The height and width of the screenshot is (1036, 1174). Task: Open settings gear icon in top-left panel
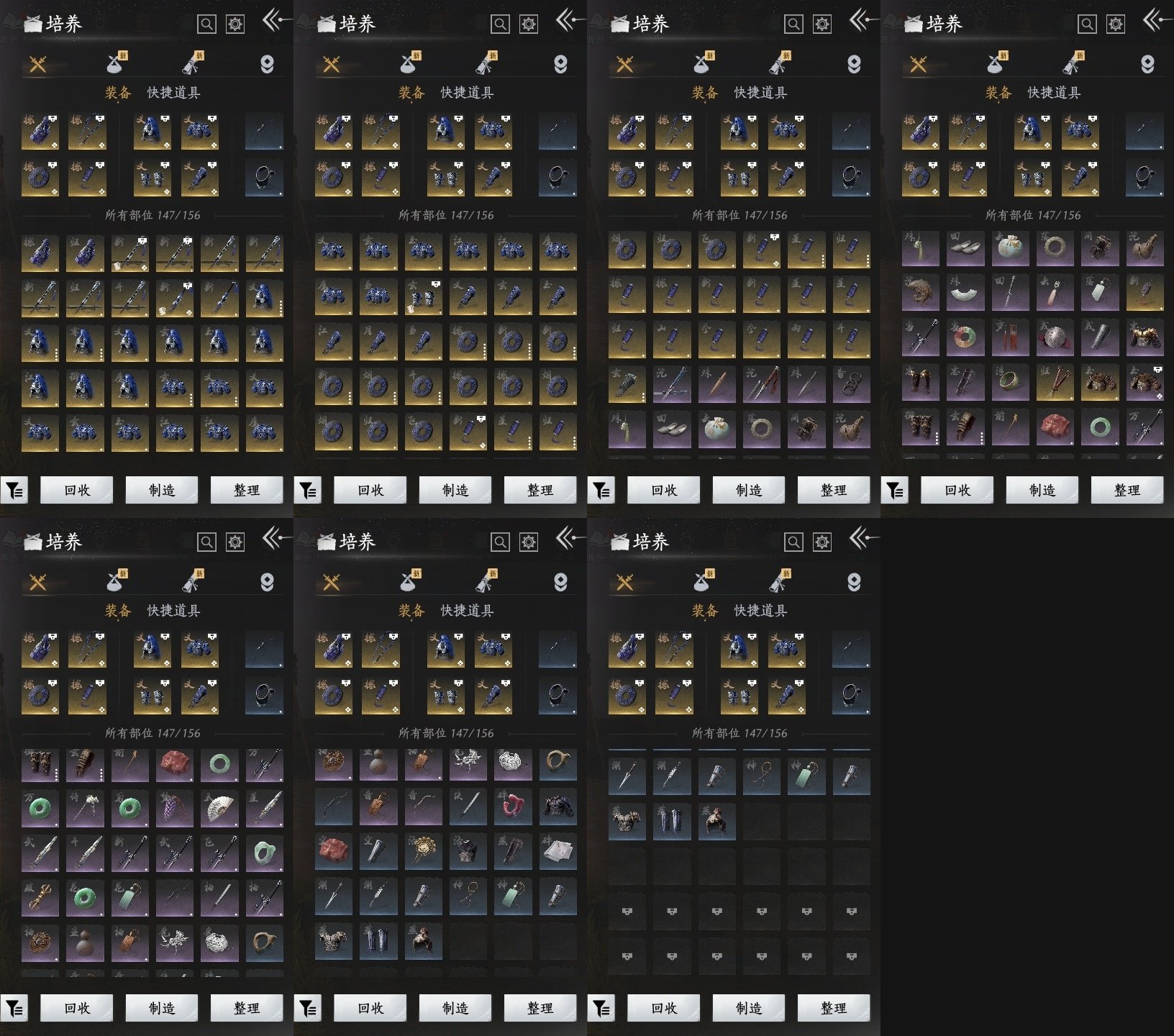click(x=235, y=24)
